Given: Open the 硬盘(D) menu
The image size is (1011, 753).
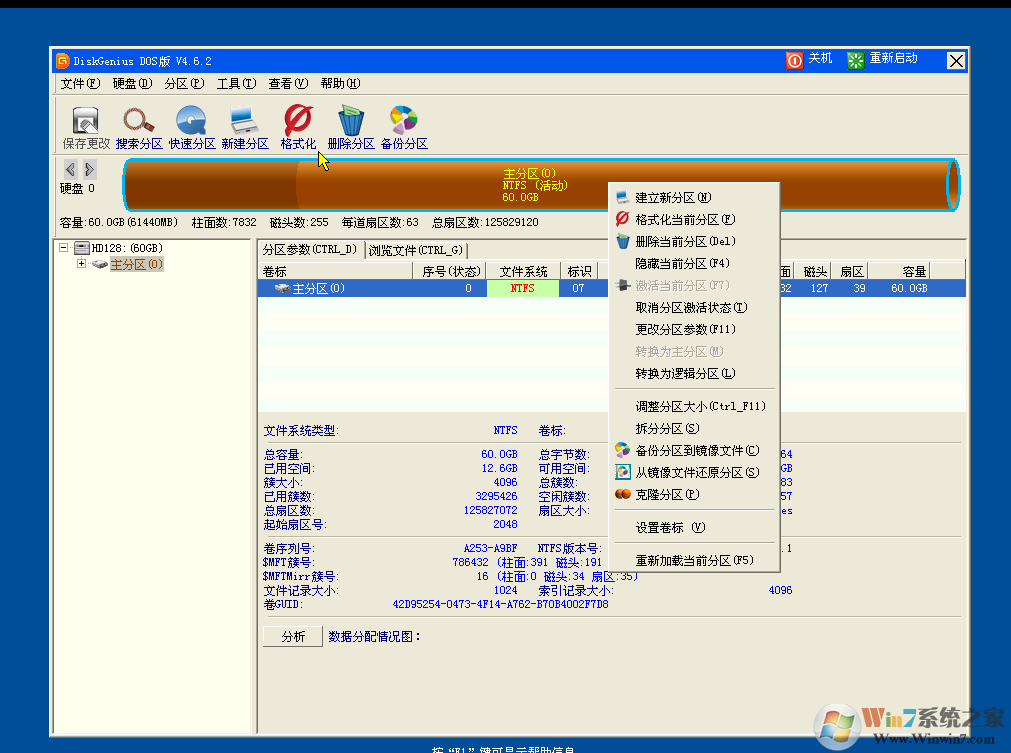Looking at the screenshot, I should (132, 84).
